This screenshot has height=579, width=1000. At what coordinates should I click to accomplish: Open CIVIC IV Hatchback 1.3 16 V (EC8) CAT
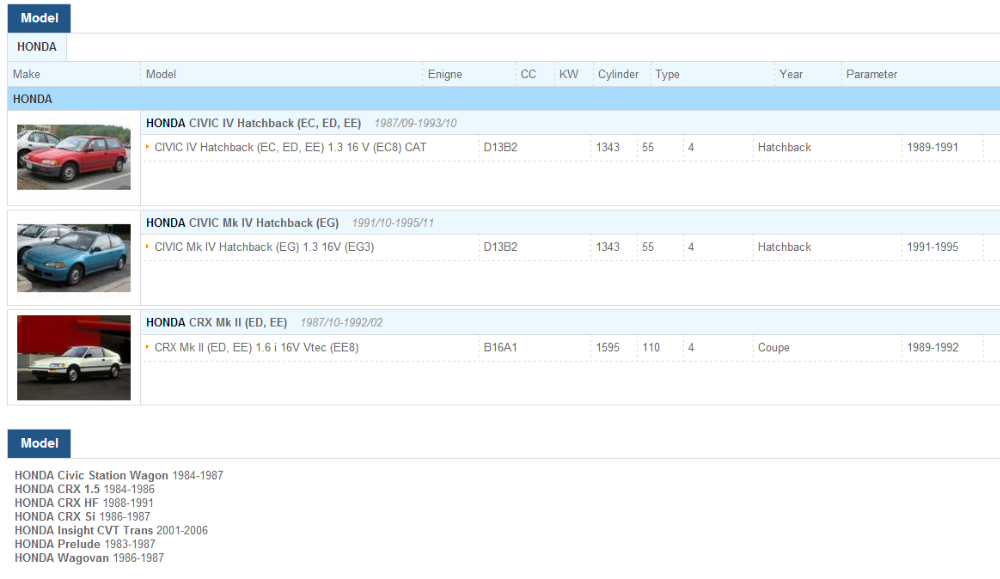[290, 147]
